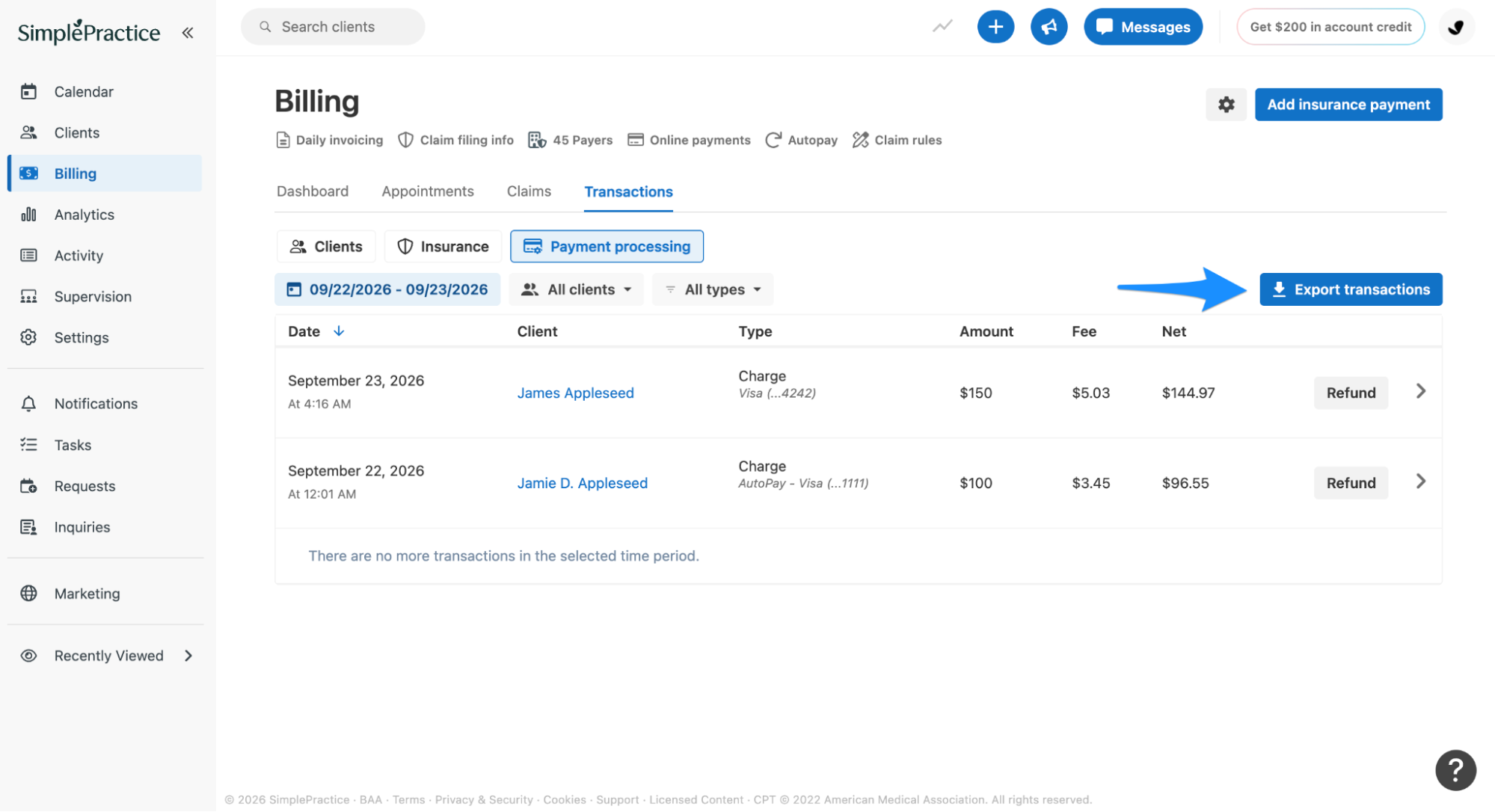1495x812 pixels.
Task: Open Daily invoicing settings
Action: (329, 140)
